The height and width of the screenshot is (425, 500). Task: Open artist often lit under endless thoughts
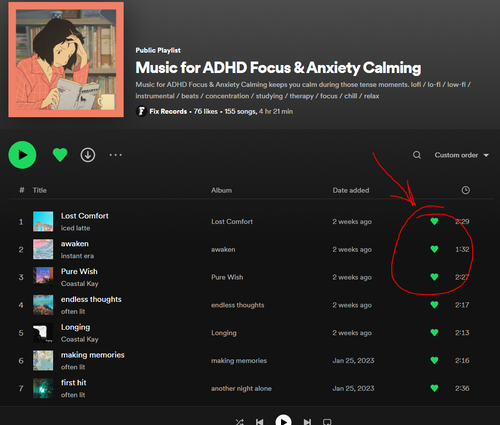73,311
